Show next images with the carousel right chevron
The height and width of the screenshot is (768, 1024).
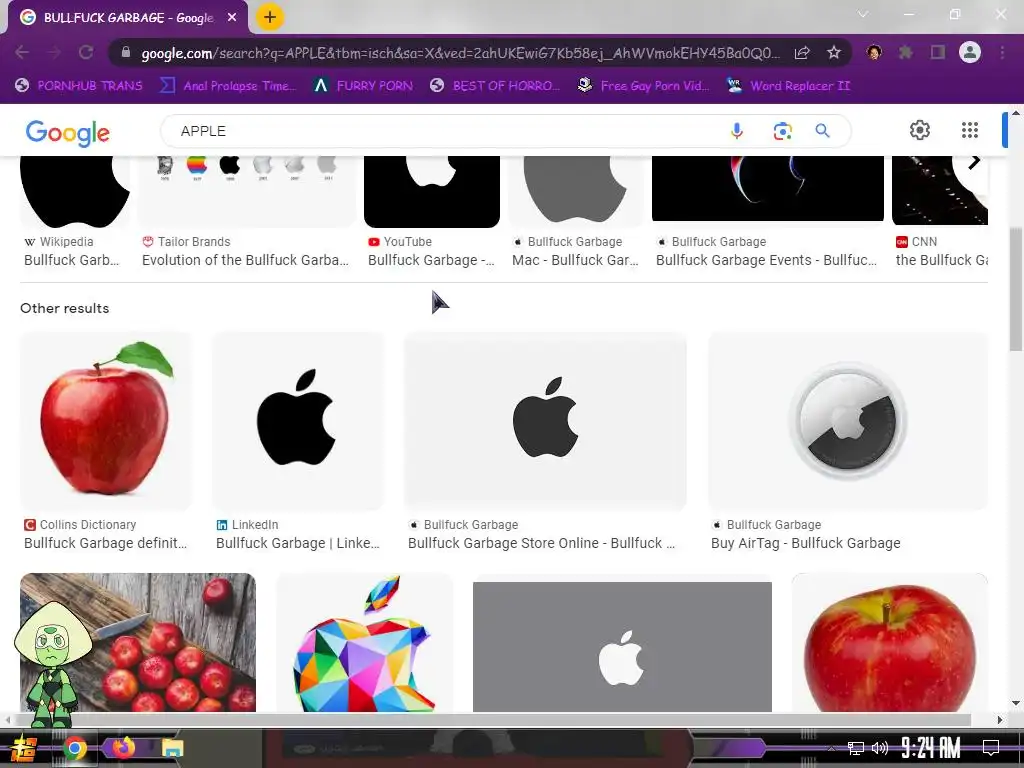pos(974,162)
